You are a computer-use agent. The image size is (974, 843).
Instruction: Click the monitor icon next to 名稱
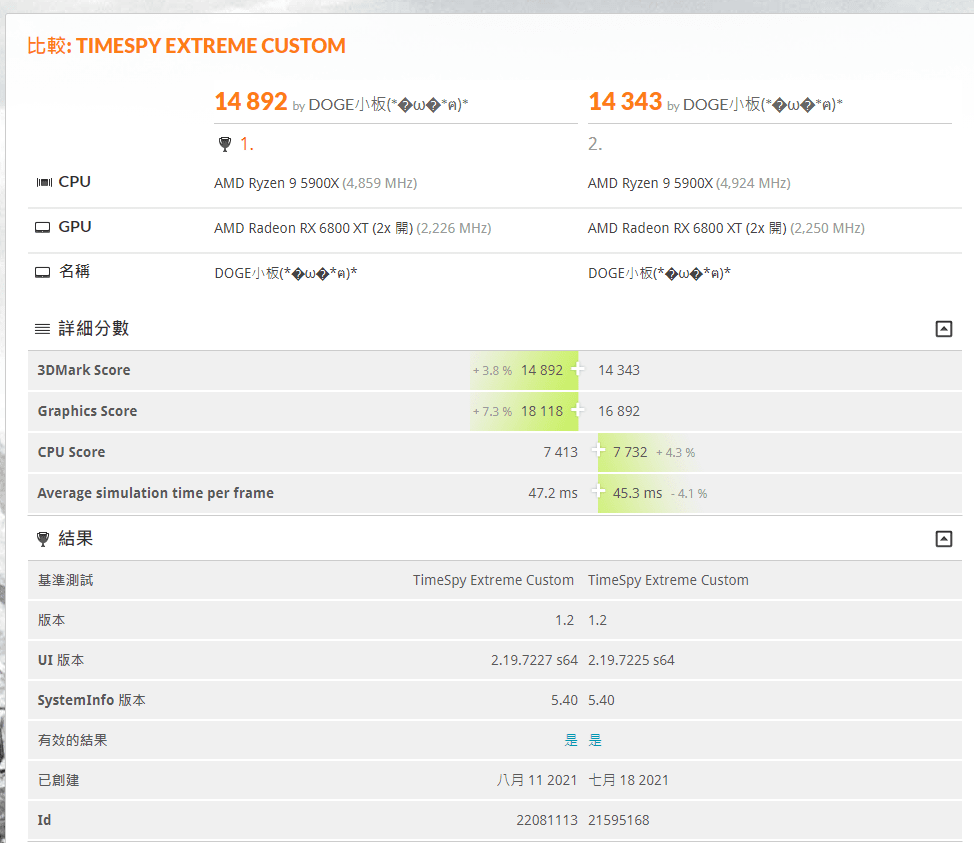(43, 272)
